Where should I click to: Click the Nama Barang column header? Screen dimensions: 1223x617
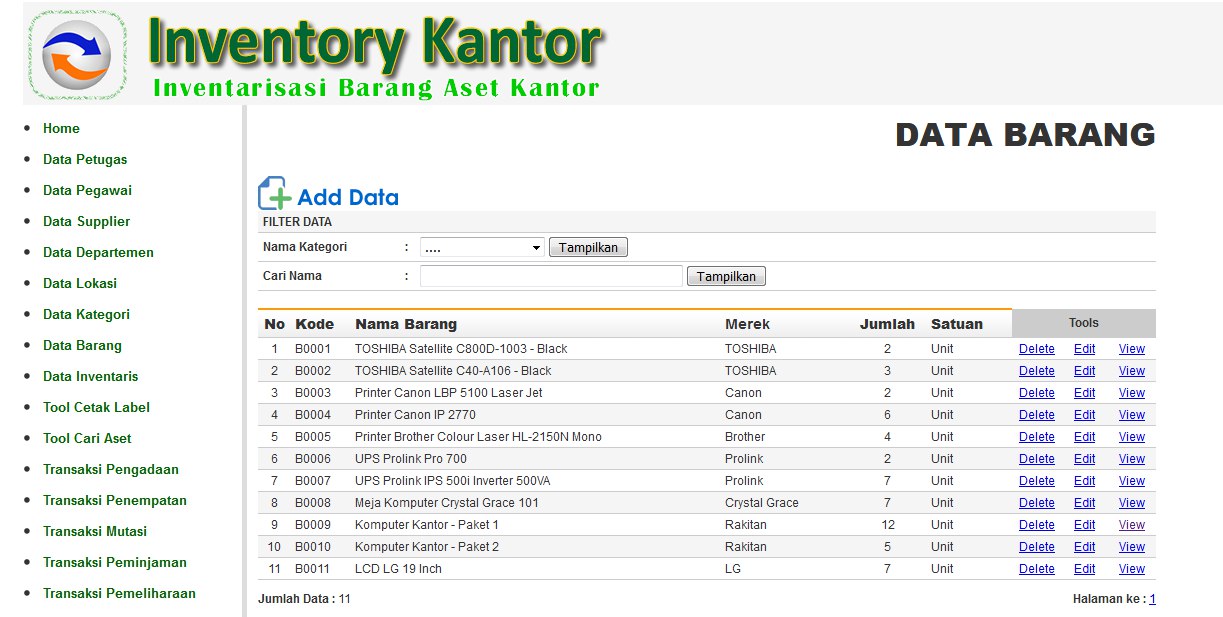(x=406, y=324)
